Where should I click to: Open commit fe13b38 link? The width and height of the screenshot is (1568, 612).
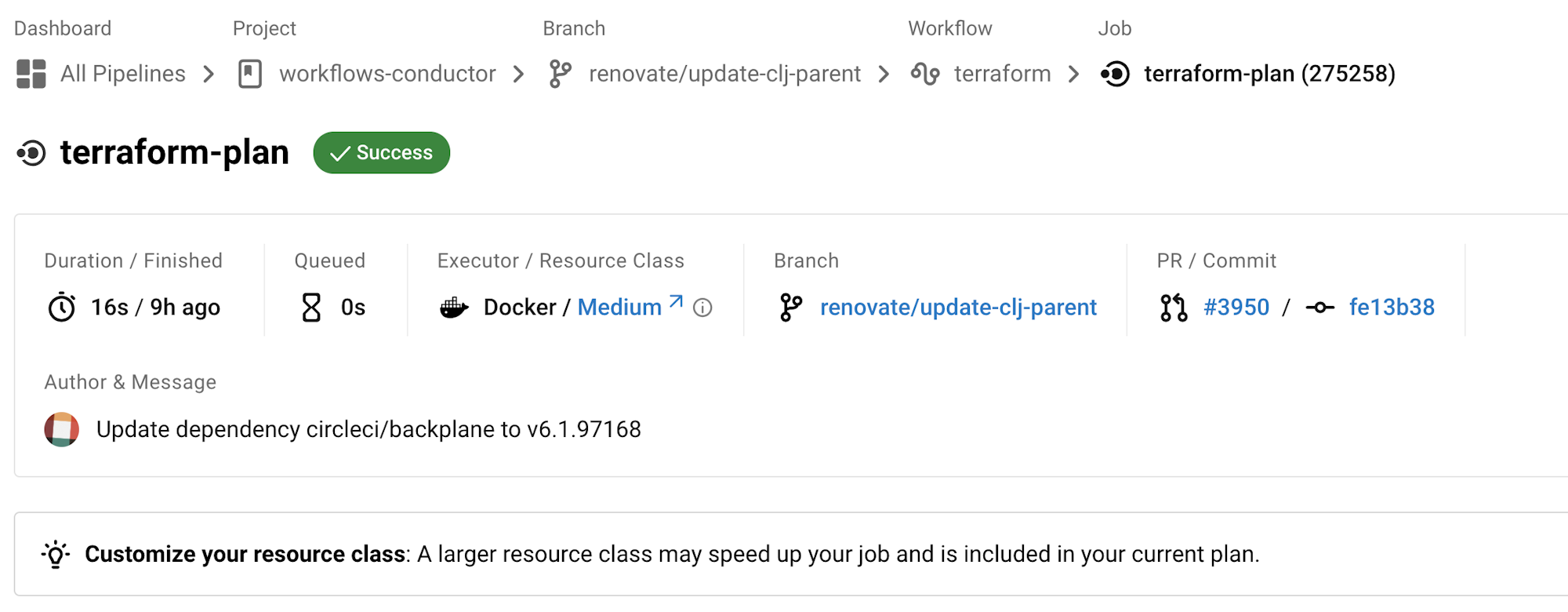pos(1392,308)
